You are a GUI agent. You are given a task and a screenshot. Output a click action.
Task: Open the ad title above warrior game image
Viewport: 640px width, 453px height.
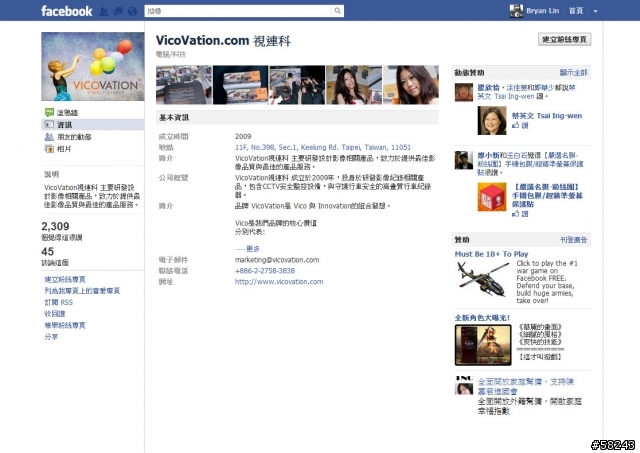pyautogui.click(x=482, y=318)
